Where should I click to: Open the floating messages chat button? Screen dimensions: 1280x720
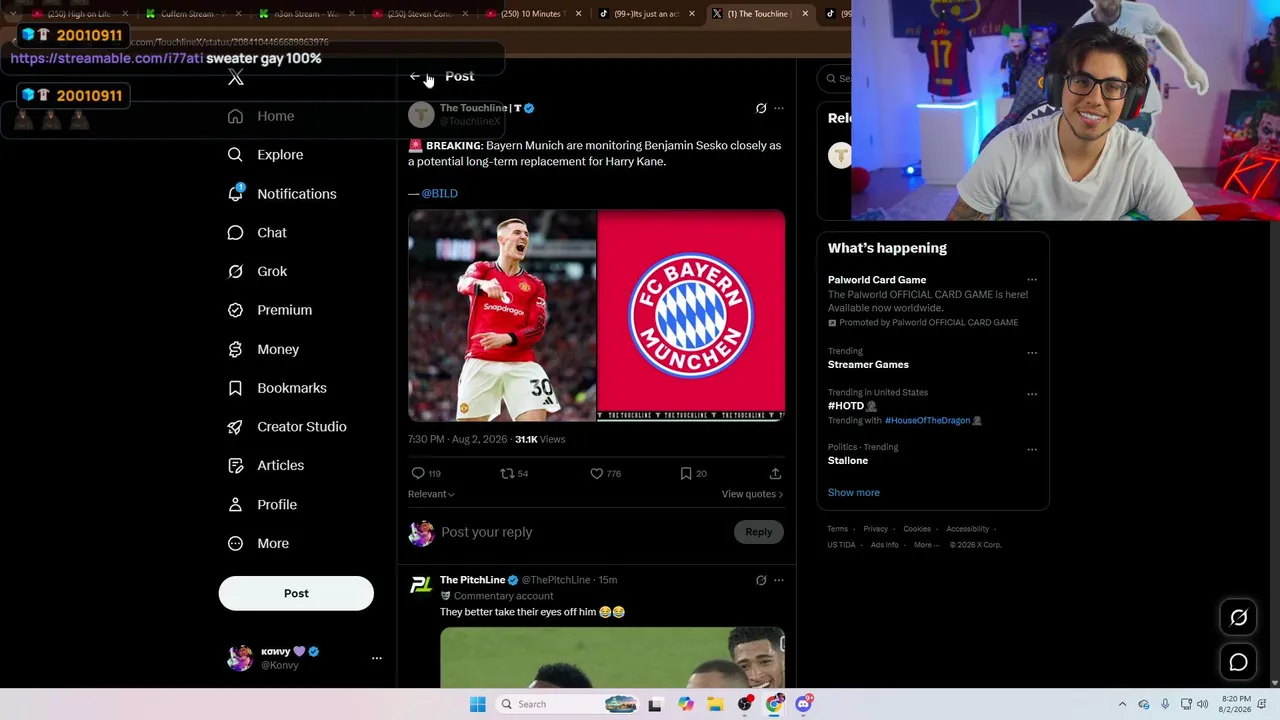1238,662
